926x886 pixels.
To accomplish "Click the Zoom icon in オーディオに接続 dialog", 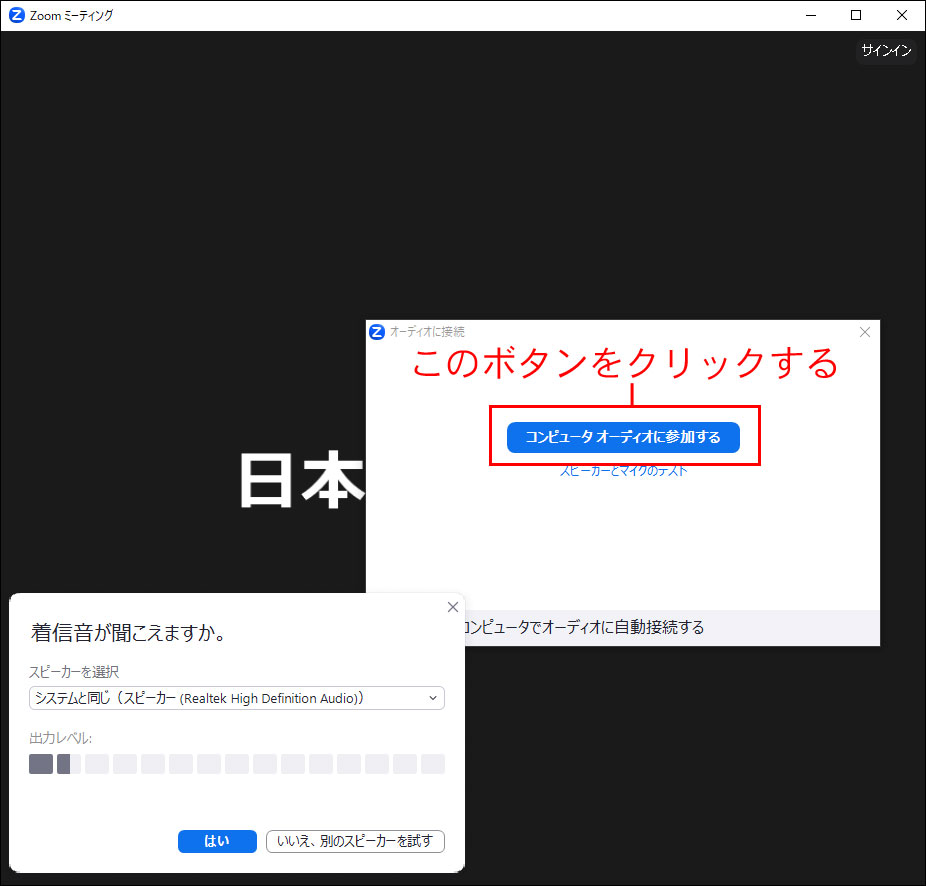I will click(377, 332).
